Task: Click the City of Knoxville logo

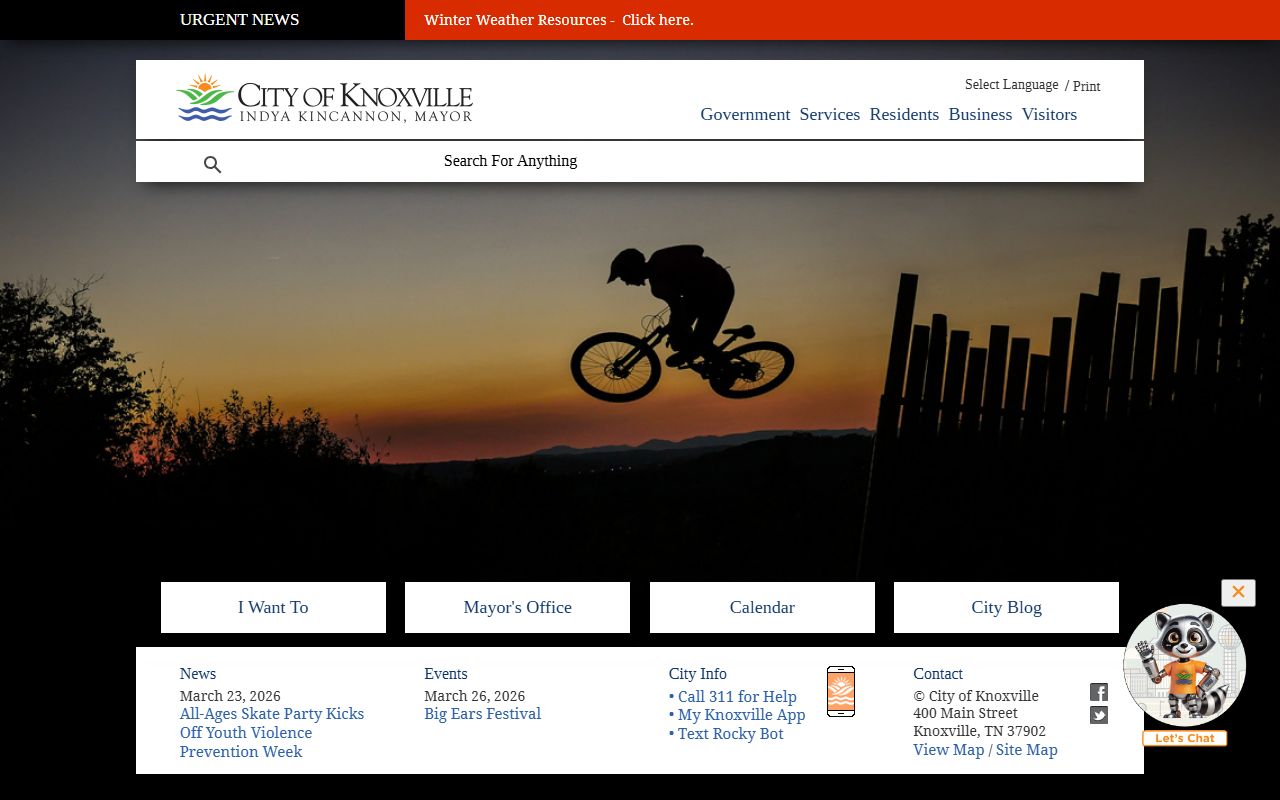Action: pyautogui.click(x=324, y=99)
